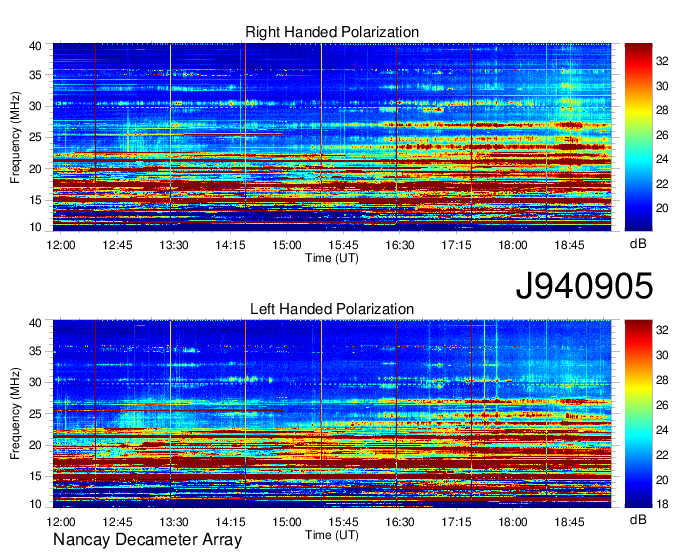Image resolution: width=680 pixels, height=552 pixels.
Task: Click the 15 MHz tick on Left Handed plot
Action: click(x=35, y=477)
